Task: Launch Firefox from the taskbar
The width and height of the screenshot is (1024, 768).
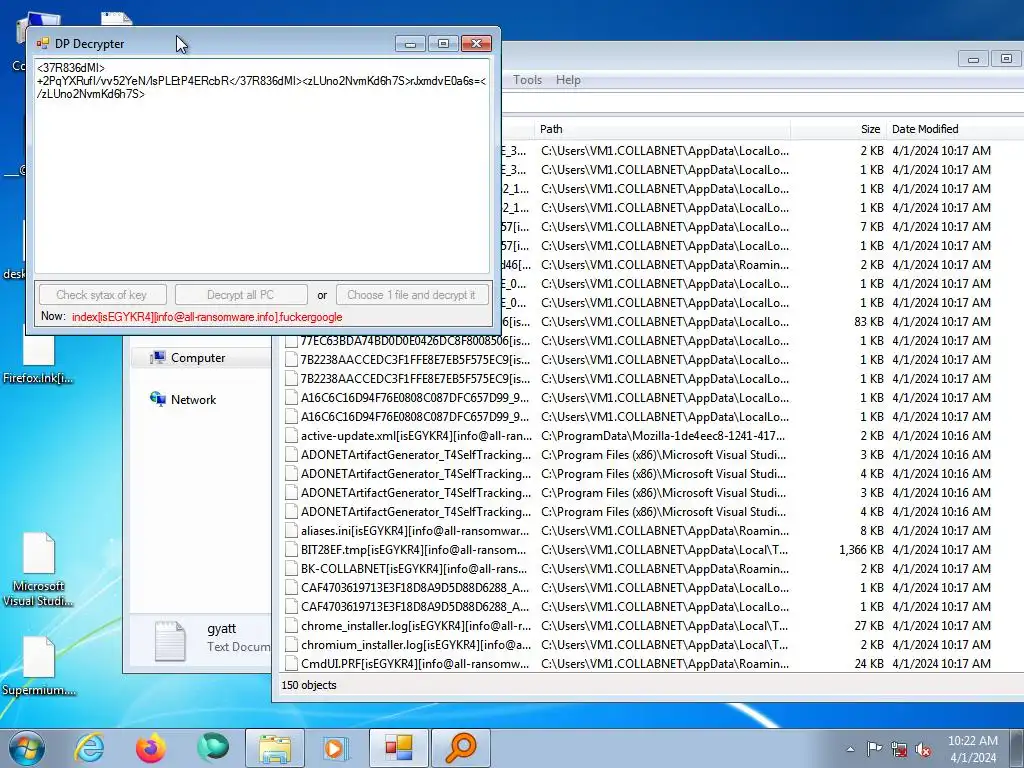Action: point(150,748)
